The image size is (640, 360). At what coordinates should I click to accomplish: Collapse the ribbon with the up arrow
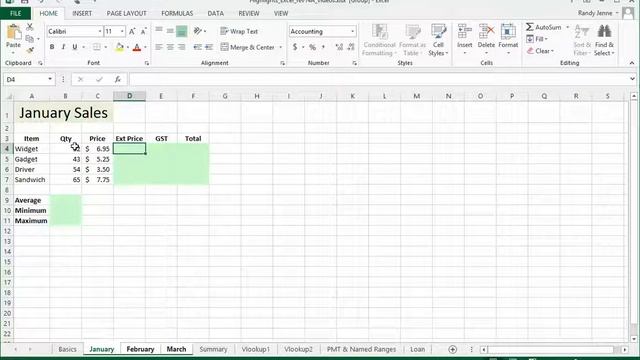pyautogui.click(x=632, y=63)
